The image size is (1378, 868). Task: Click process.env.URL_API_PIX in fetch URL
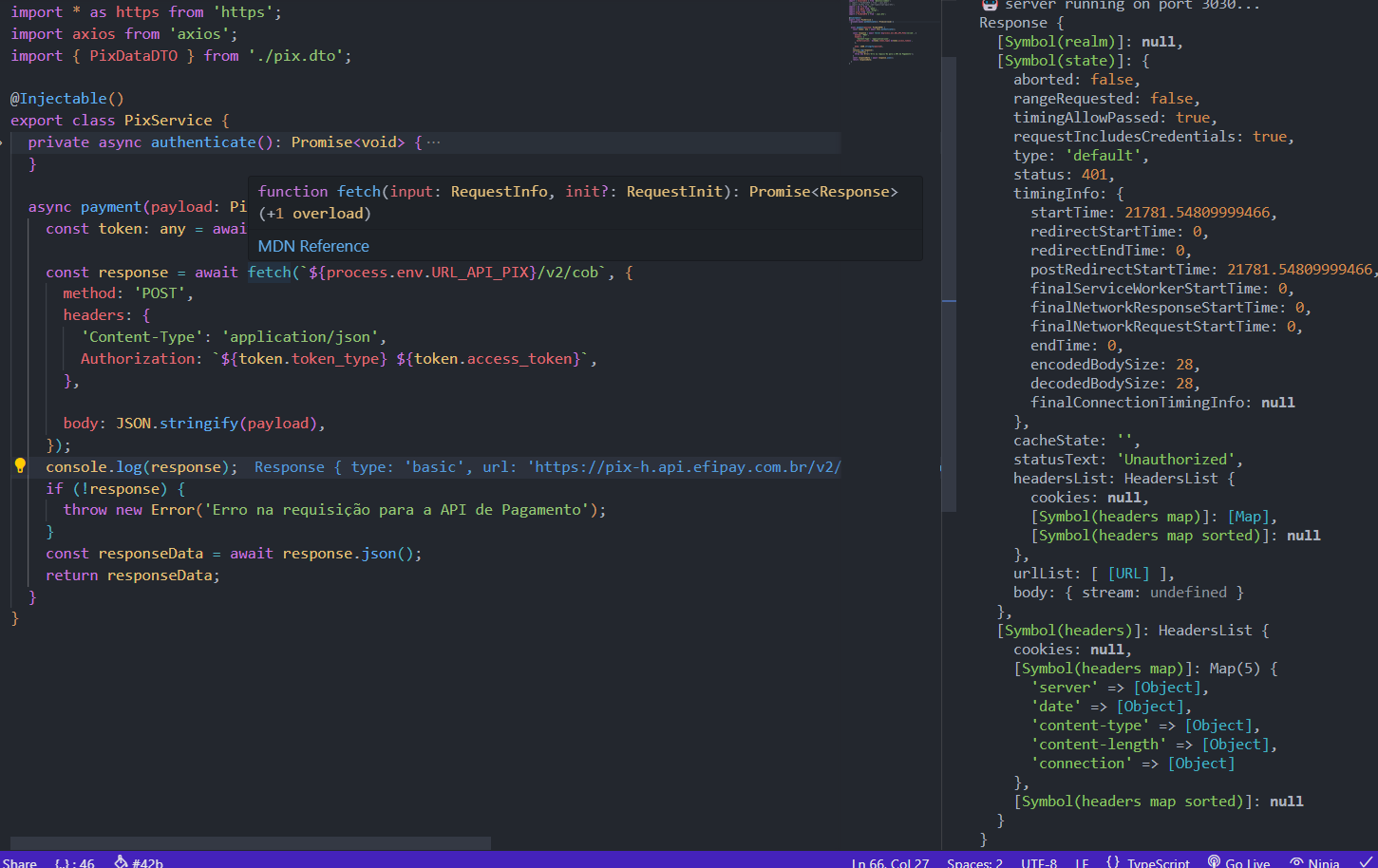tap(427, 273)
